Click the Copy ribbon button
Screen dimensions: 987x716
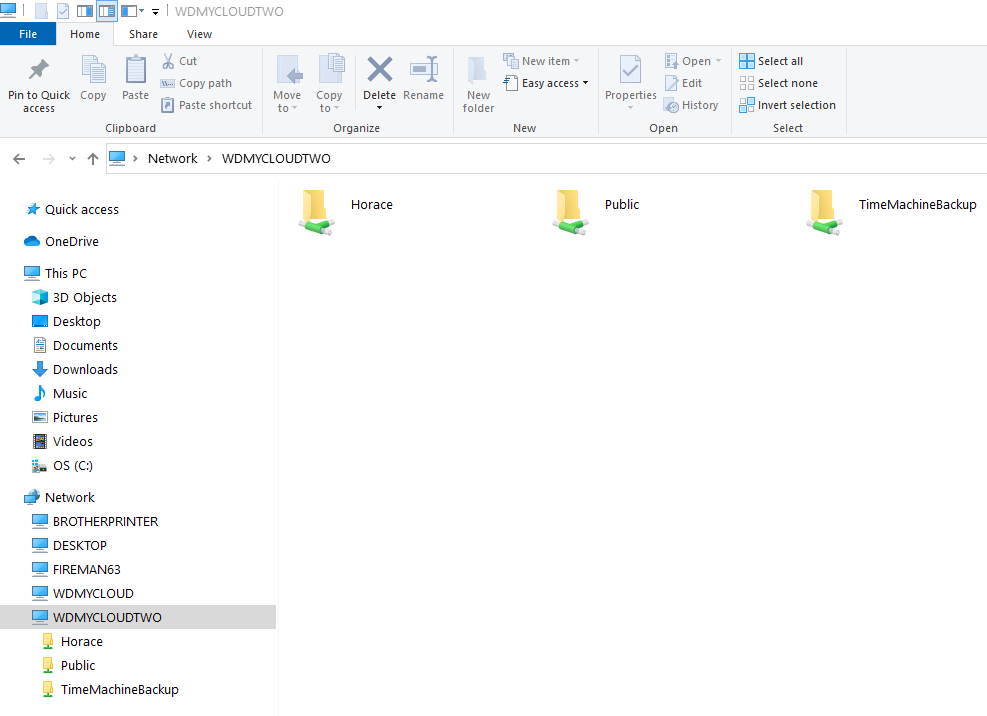click(93, 78)
